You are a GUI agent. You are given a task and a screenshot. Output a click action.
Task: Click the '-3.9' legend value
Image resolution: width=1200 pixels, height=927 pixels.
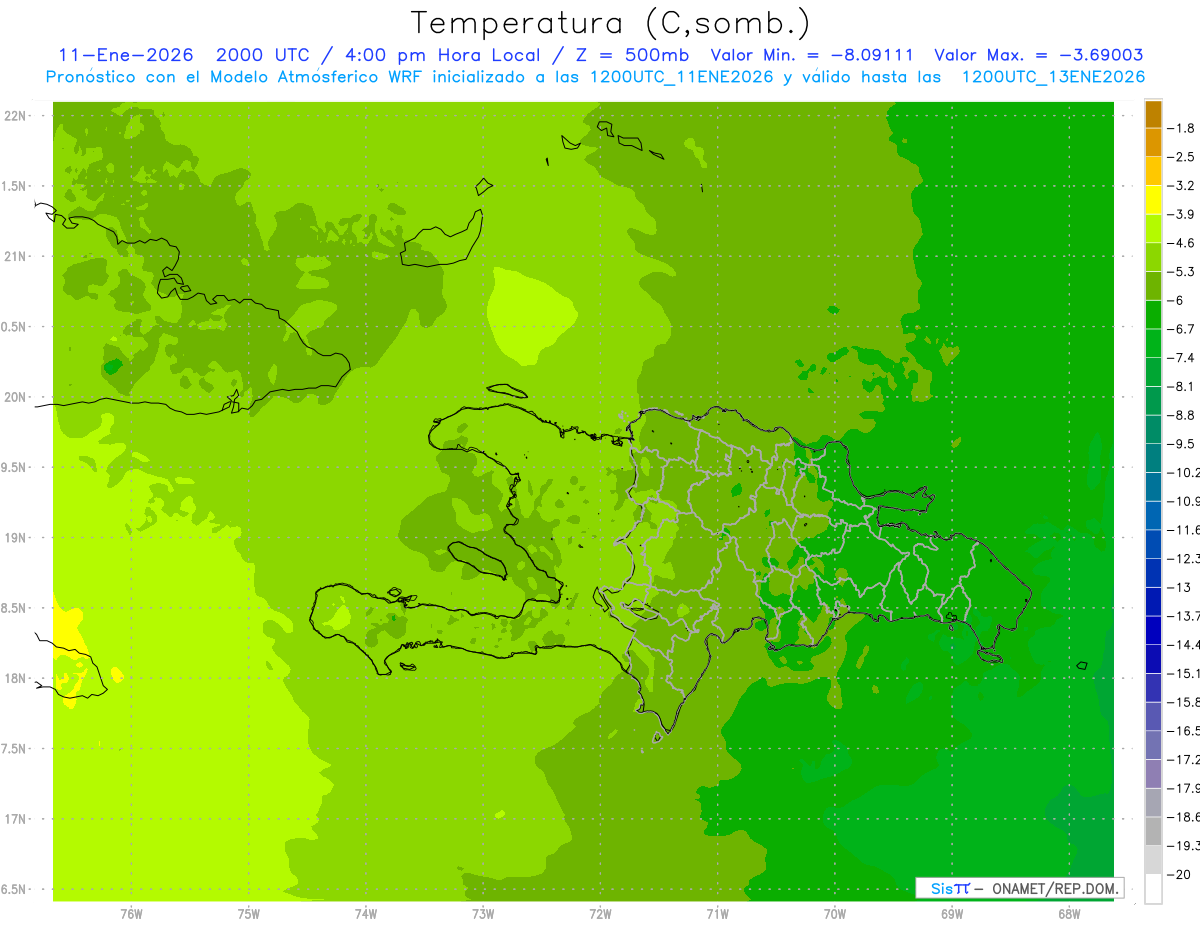coord(1183,214)
